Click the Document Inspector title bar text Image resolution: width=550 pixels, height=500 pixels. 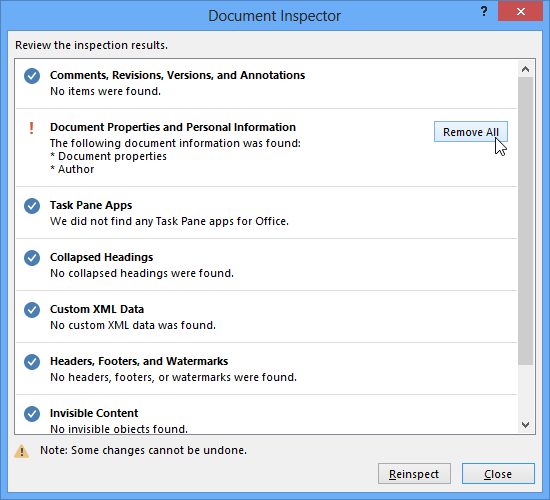[275, 16]
